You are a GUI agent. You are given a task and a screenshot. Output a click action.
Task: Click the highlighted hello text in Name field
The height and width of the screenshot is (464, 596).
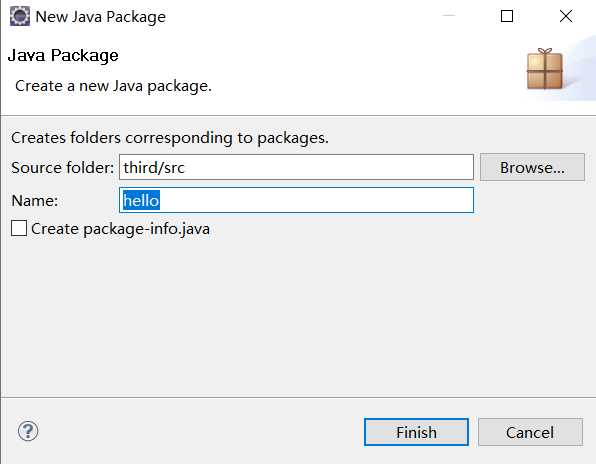point(141,200)
